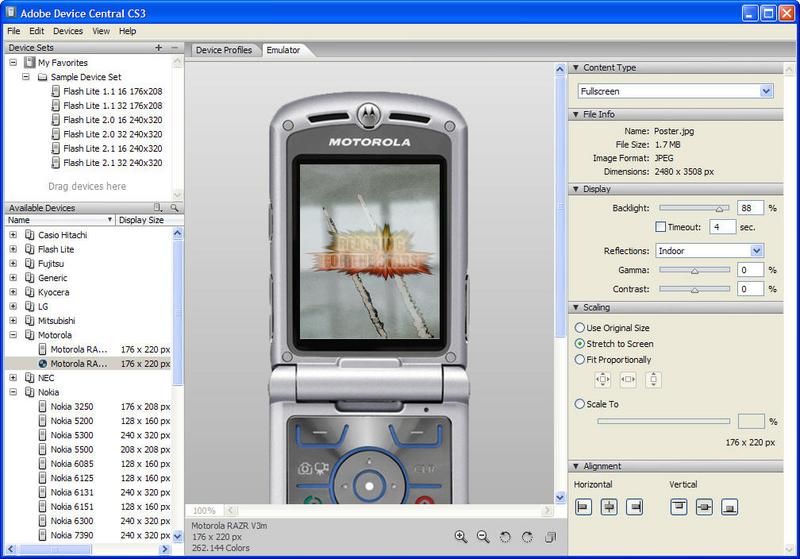The image size is (800, 559).
Task: Rotate device counterclockwise icon
Action: 505,537
